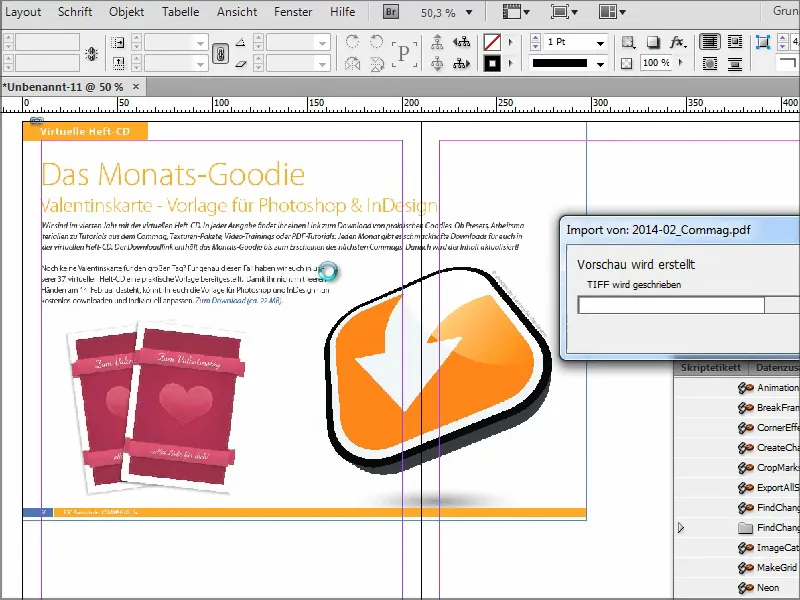Toggle the constrain scale proportions chain button
This screenshot has width=800, height=600.
click(220, 53)
